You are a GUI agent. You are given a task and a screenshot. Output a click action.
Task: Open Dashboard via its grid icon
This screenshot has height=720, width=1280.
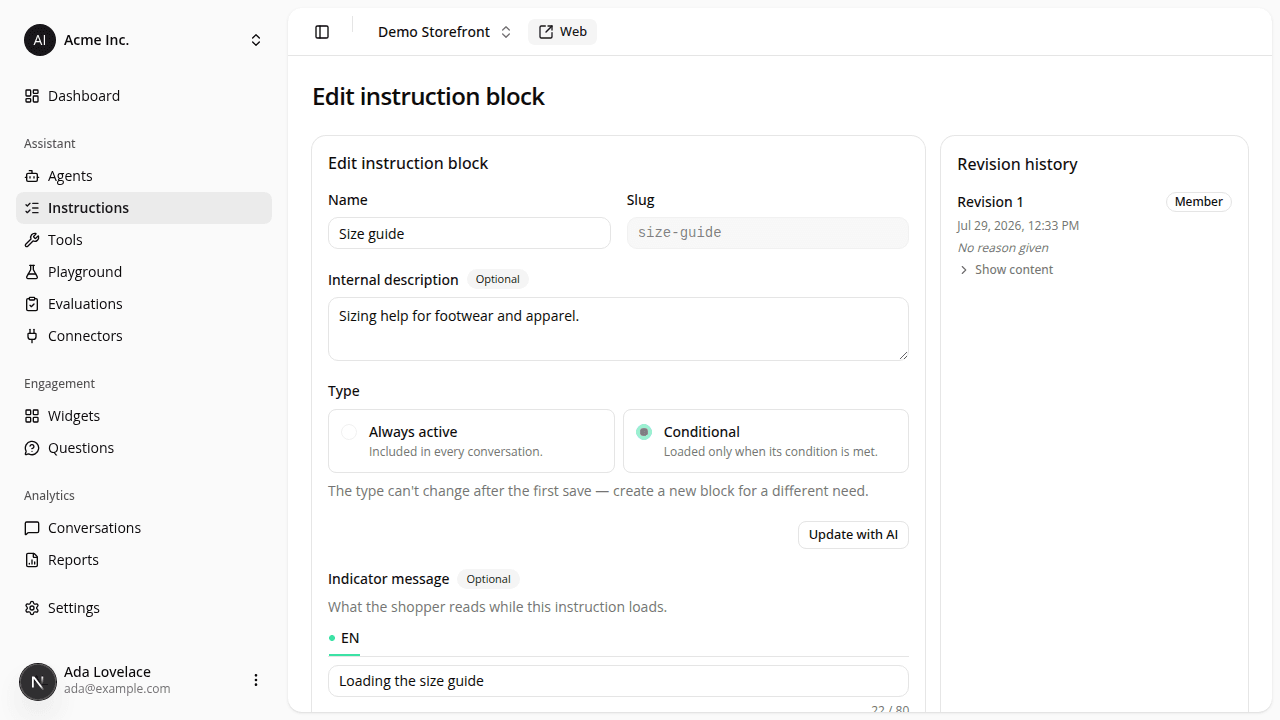click(x=32, y=96)
